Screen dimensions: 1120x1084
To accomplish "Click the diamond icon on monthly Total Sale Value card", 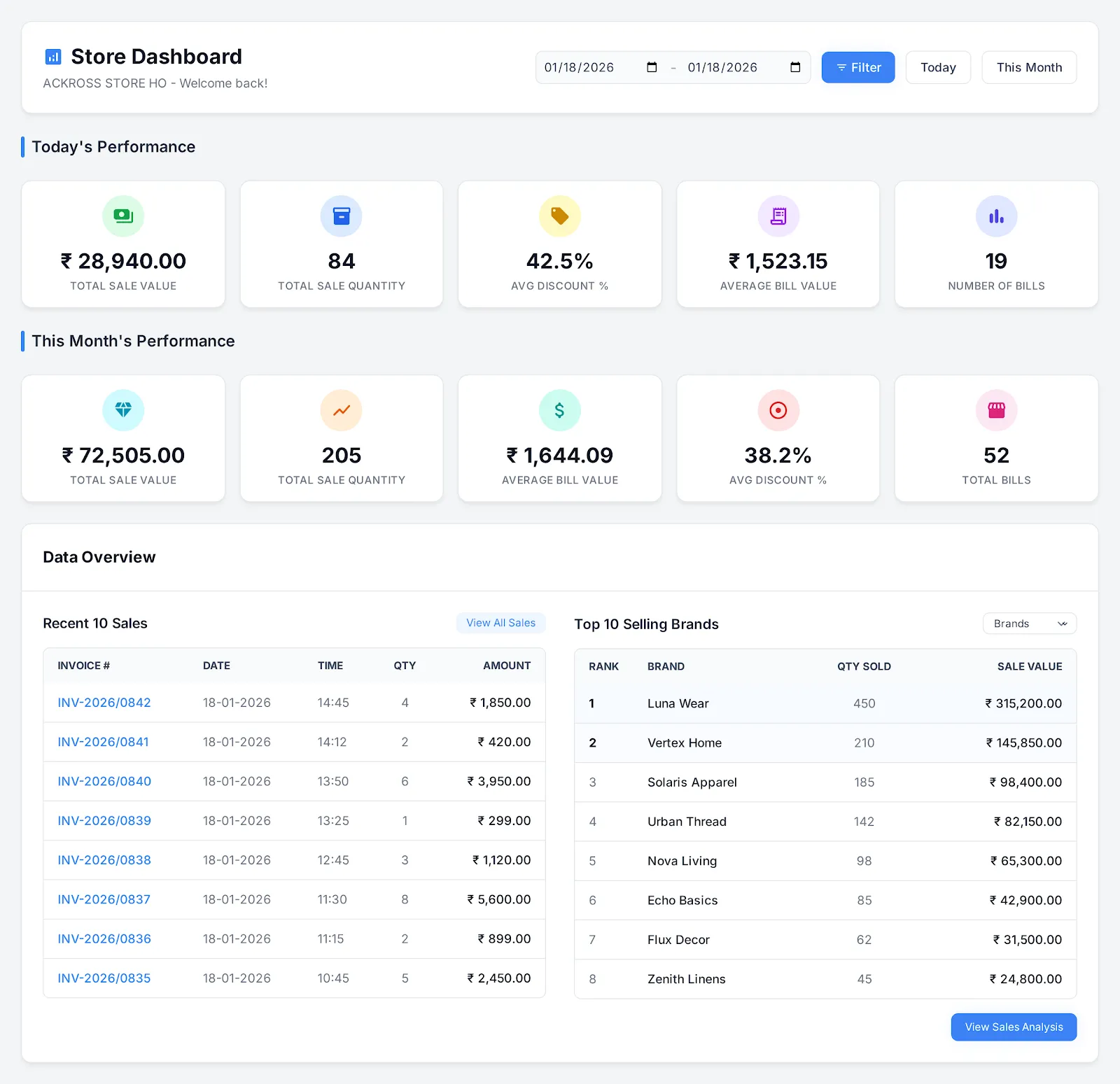I will 123,410.
